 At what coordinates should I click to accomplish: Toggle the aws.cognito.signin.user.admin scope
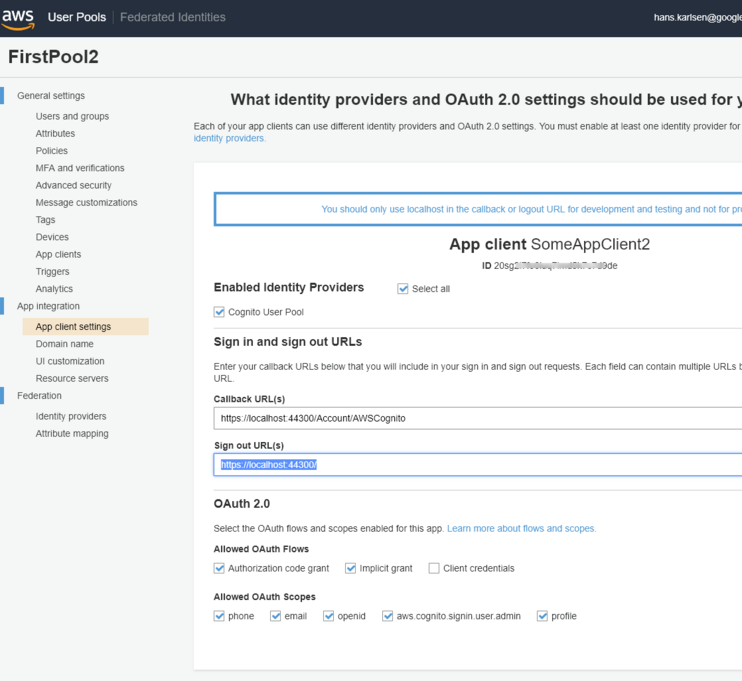388,616
